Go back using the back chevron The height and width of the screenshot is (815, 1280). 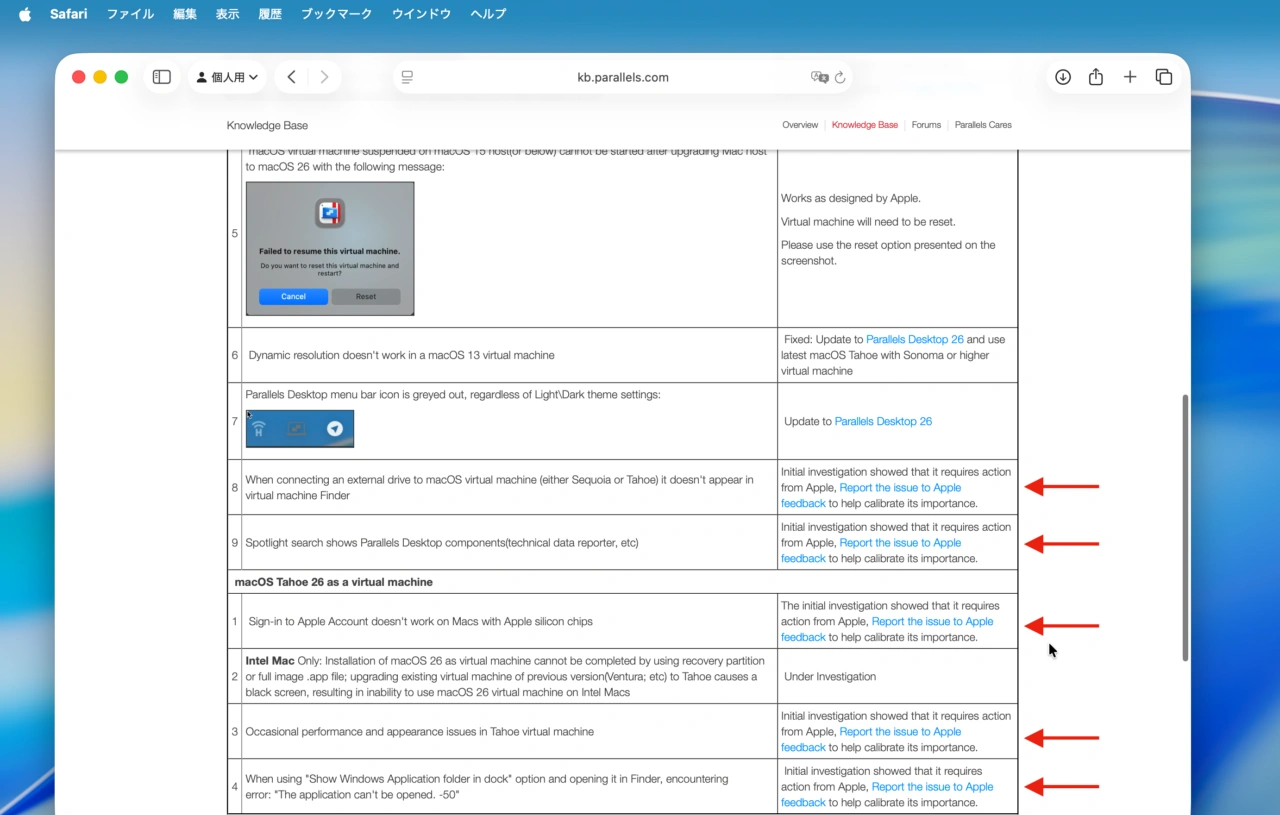(x=291, y=76)
